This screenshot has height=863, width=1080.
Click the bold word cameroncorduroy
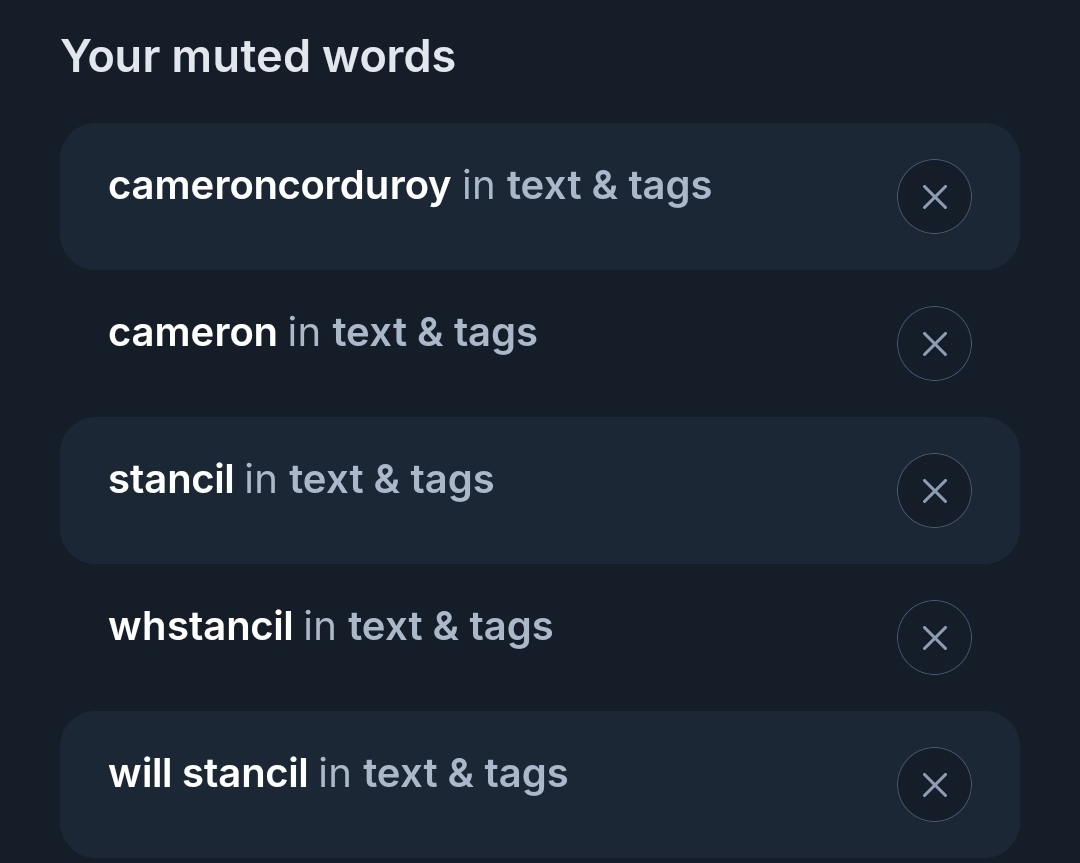tap(279, 186)
